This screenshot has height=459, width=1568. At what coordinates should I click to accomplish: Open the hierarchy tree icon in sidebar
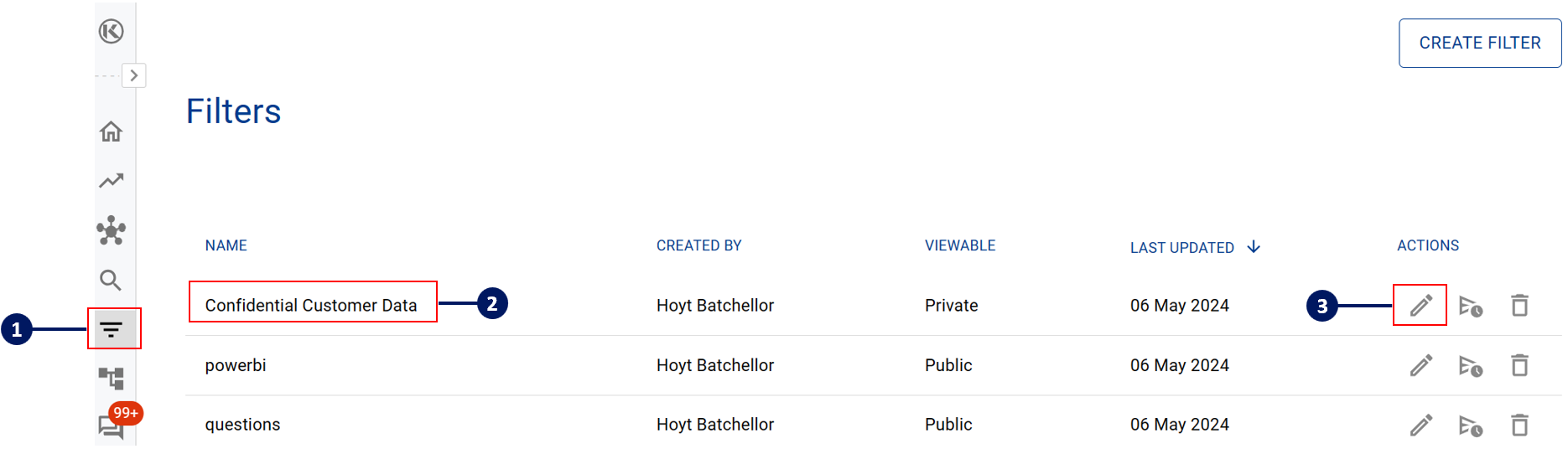pos(111,379)
